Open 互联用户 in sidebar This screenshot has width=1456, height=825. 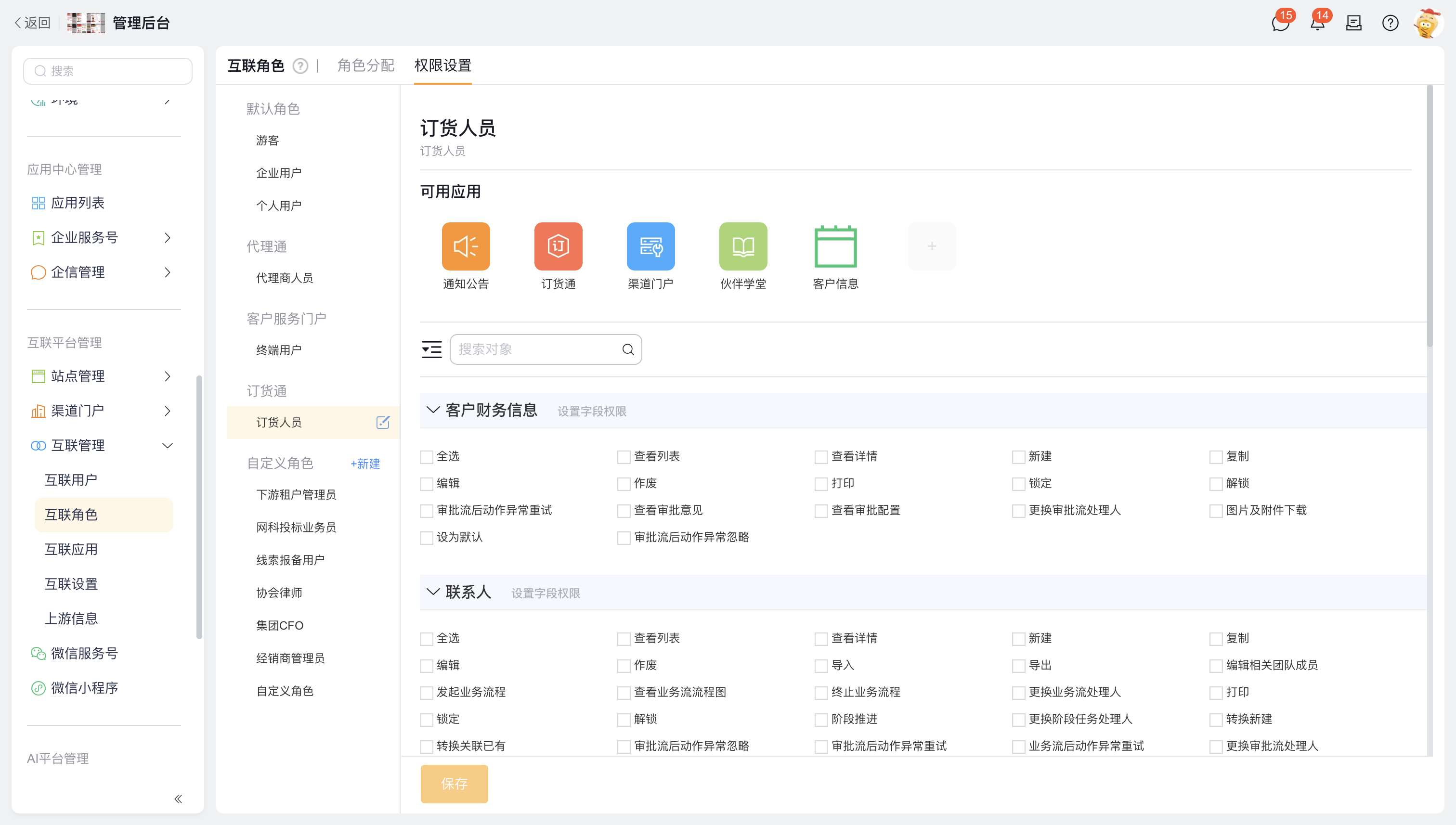[x=71, y=480]
